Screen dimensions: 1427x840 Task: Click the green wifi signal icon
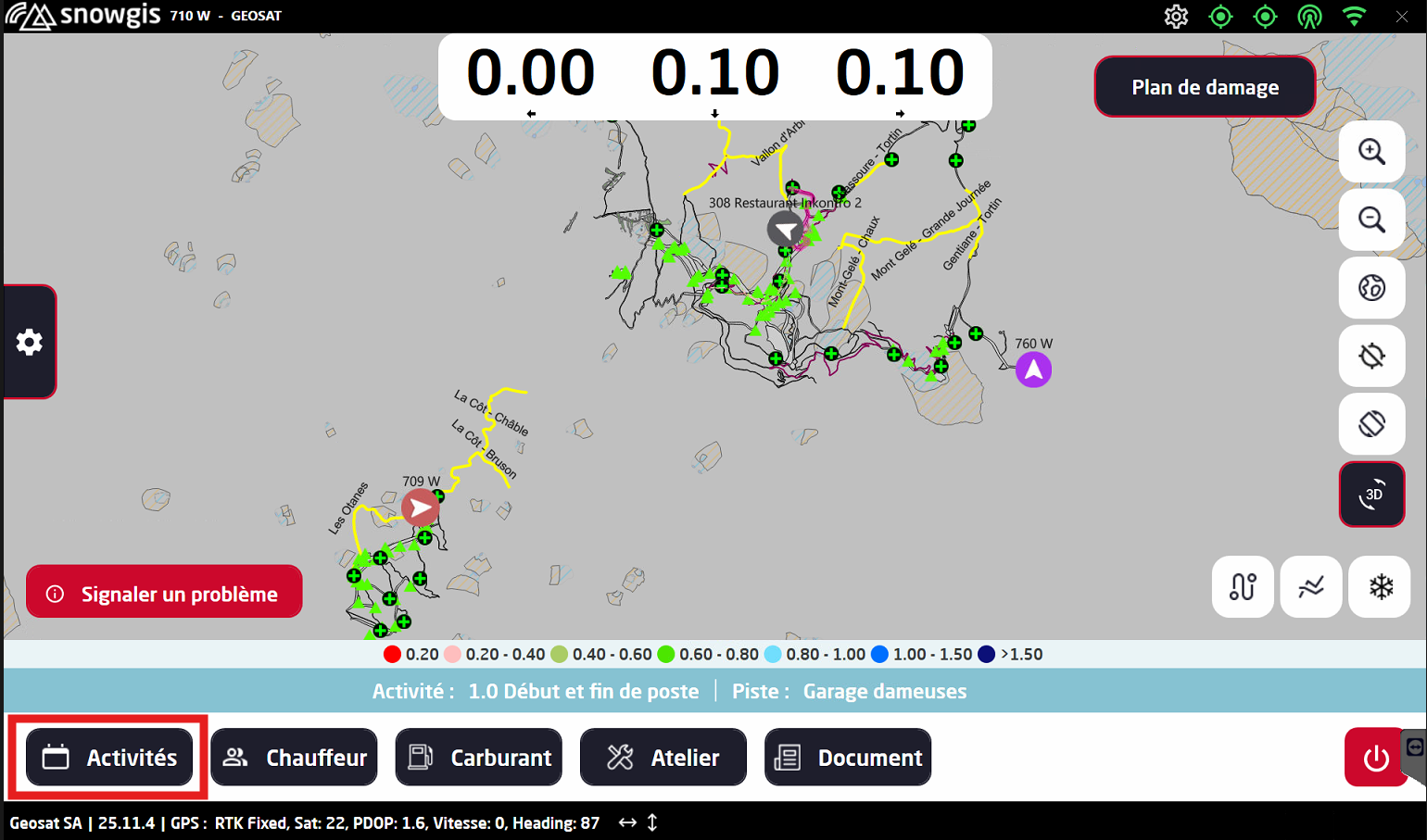pyautogui.click(x=1354, y=17)
